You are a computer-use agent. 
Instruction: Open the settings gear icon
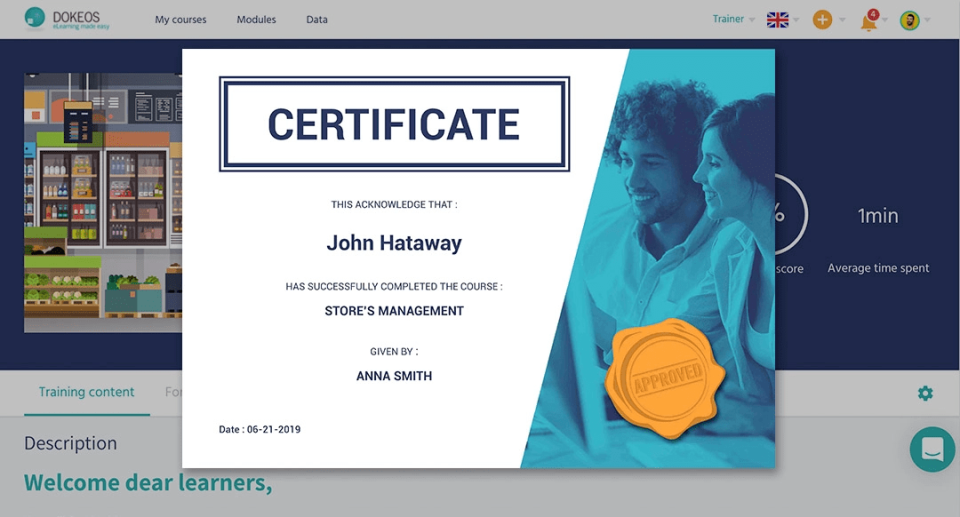tap(925, 393)
